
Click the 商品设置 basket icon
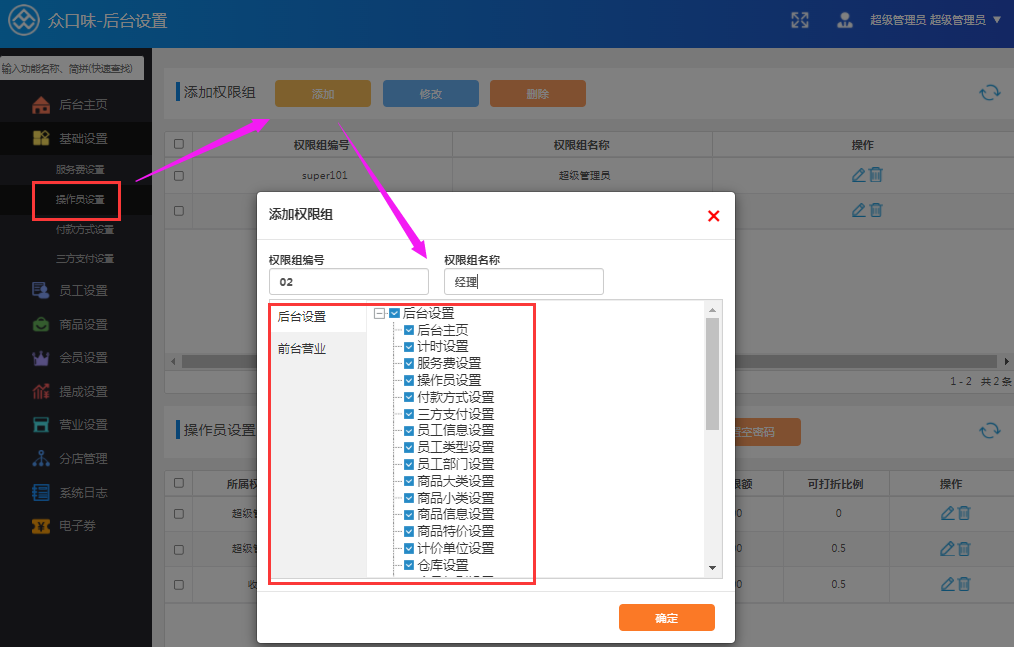click(x=41, y=324)
